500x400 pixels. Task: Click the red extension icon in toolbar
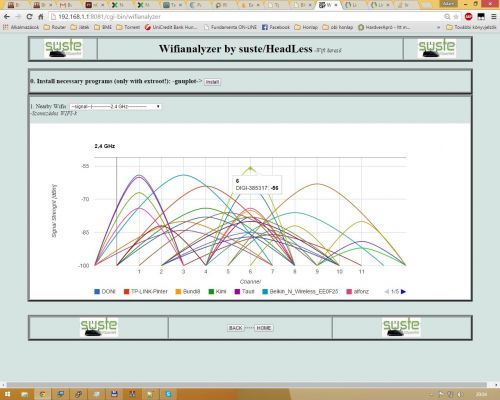(468, 16)
